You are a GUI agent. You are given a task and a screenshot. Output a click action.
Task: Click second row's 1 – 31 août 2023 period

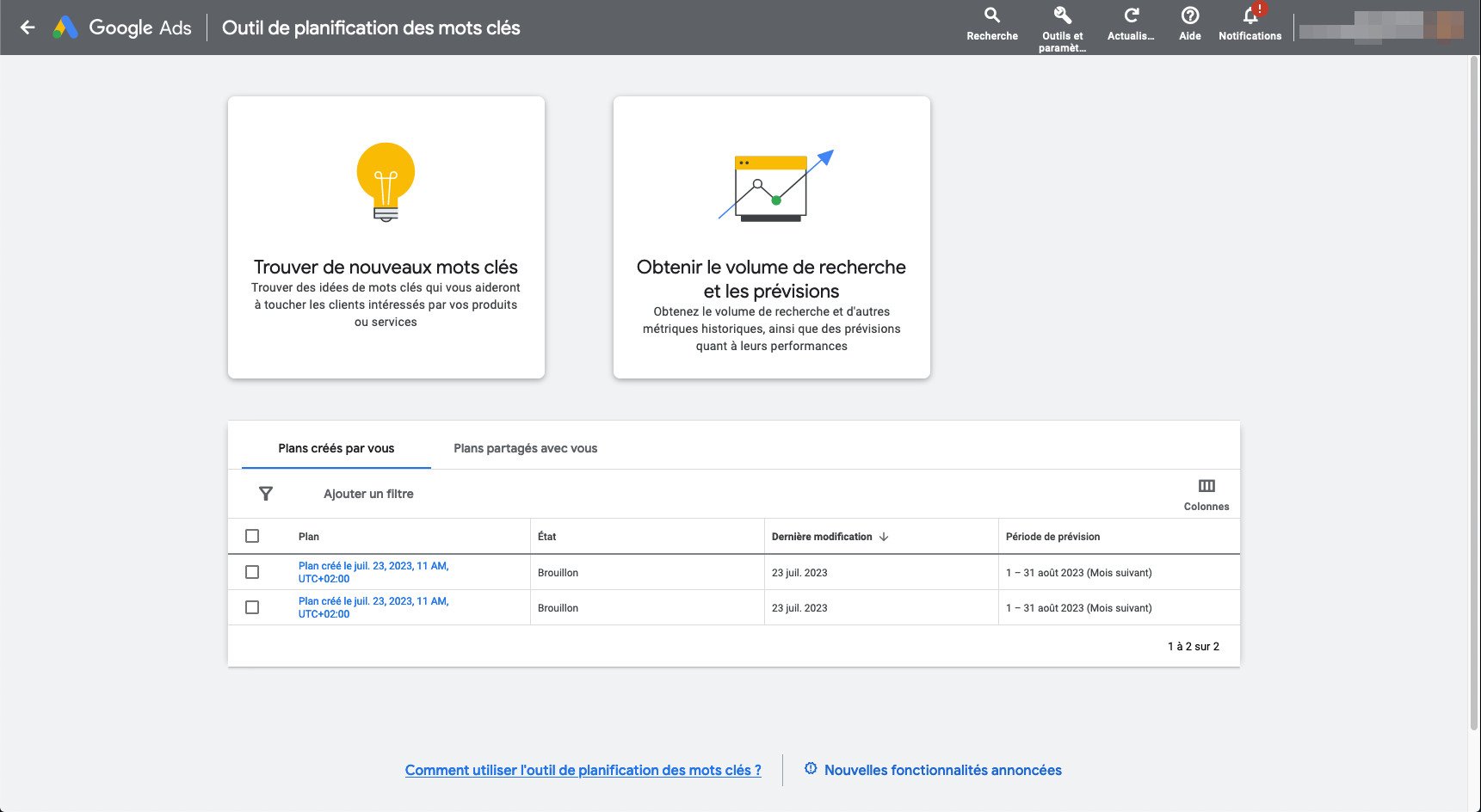[1079, 608]
